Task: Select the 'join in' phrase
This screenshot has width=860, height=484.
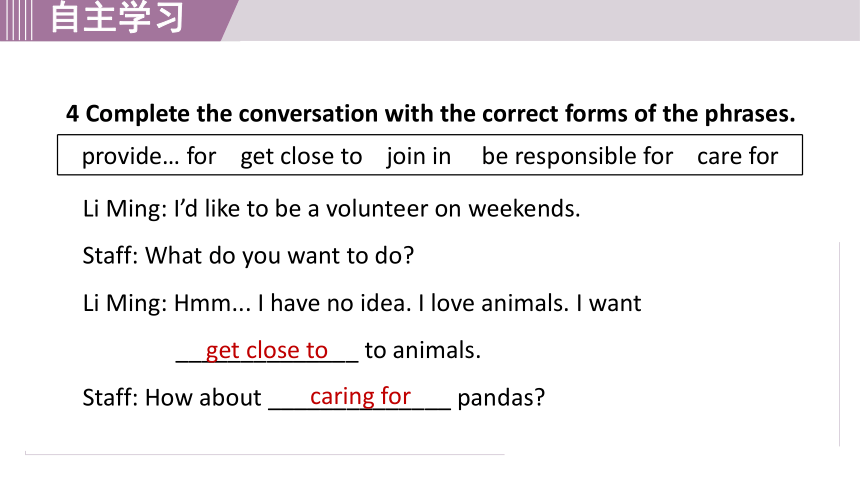Action: (x=418, y=156)
